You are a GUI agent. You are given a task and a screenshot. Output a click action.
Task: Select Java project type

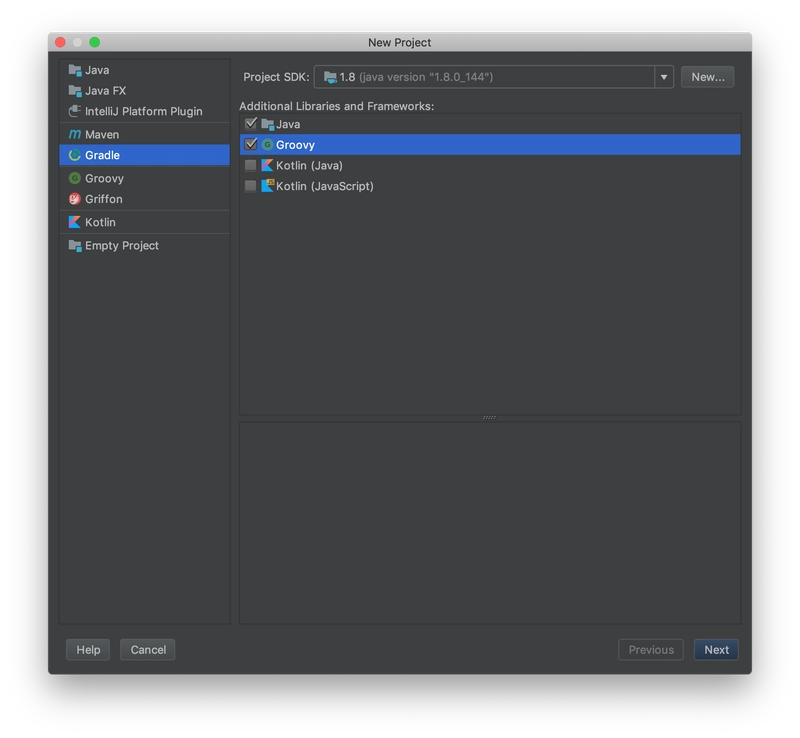click(144, 70)
